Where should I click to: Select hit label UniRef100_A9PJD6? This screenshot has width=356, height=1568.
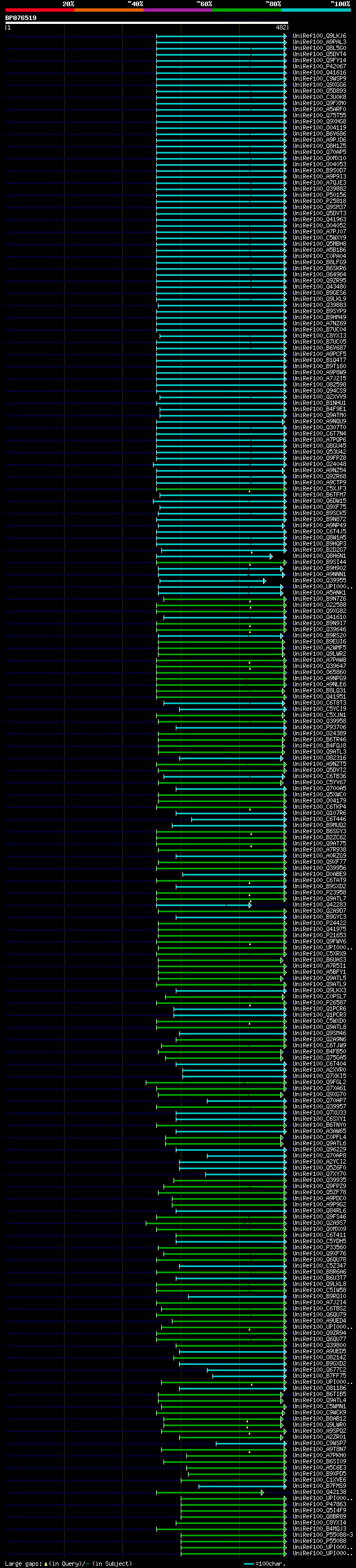click(x=319, y=140)
